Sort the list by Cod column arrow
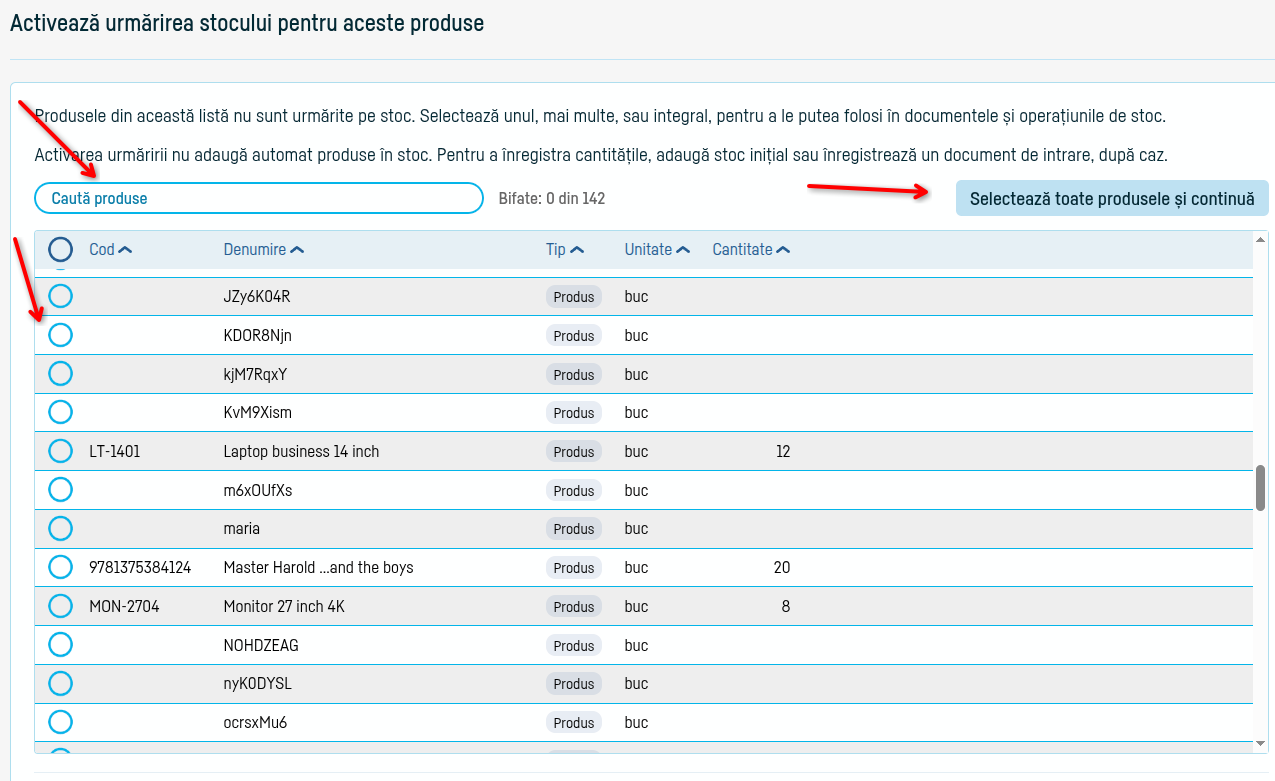 (x=125, y=250)
